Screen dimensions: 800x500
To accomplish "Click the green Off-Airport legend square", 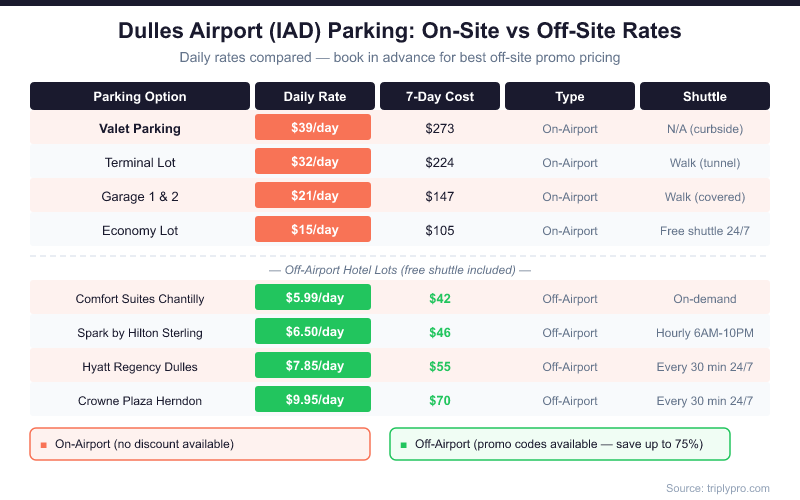I will click(x=403, y=444).
